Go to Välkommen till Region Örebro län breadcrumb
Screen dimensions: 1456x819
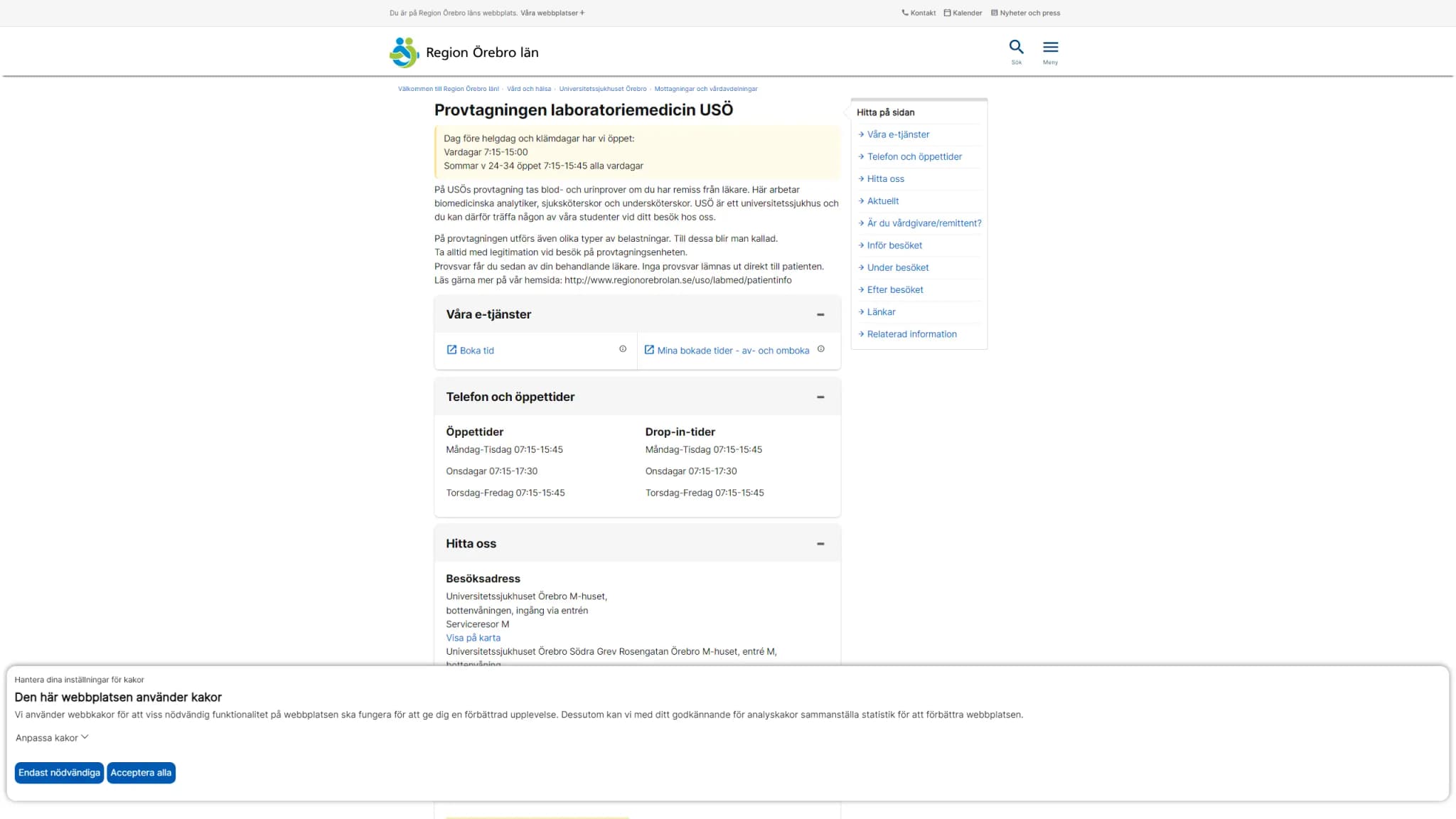click(x=449, y=89)
